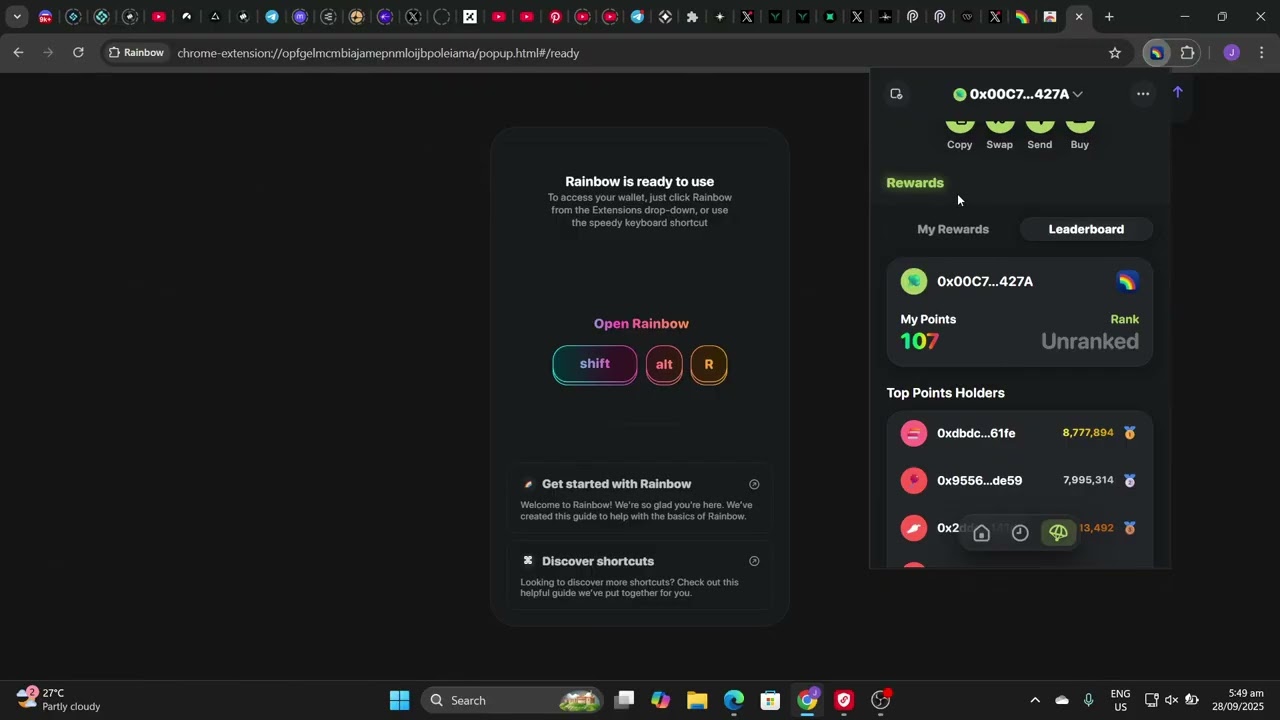Screen dimensions: 1280x720
Task: Go back in browser history
Action: [18, 53]
